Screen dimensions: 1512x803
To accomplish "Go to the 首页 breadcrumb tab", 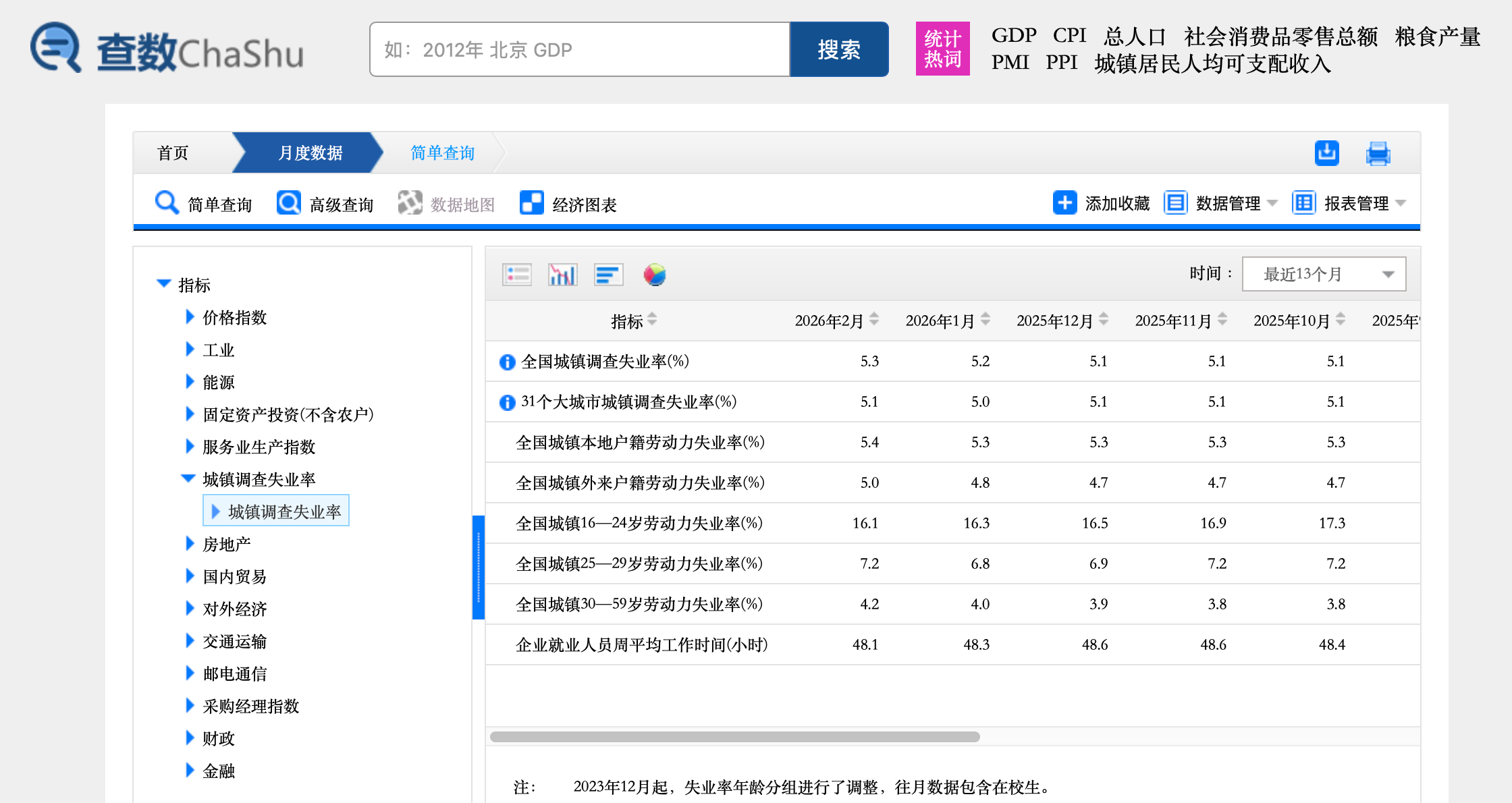I will (173, 153).
